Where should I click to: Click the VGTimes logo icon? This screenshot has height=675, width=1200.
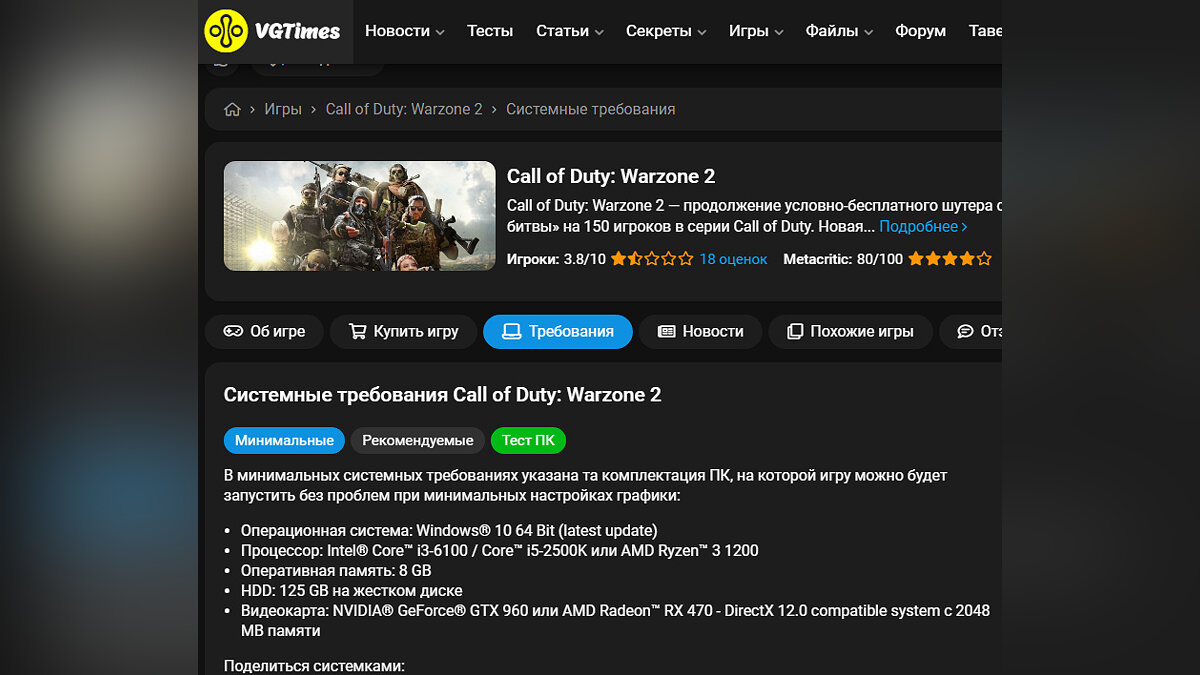point(226,31)
